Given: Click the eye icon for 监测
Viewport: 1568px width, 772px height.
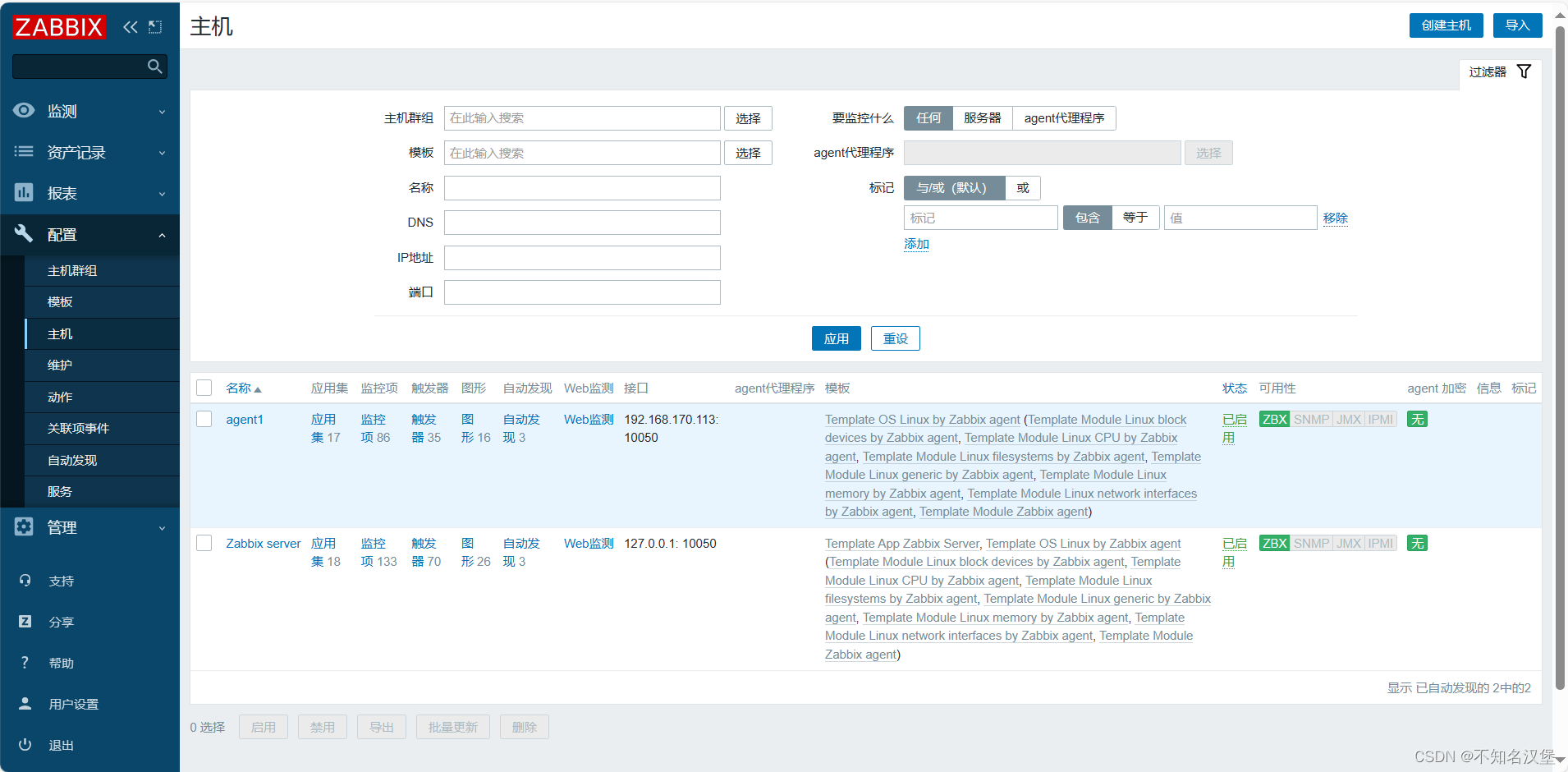Looking at the screenshot, I should pyautogui.click(x=24, y=110).
